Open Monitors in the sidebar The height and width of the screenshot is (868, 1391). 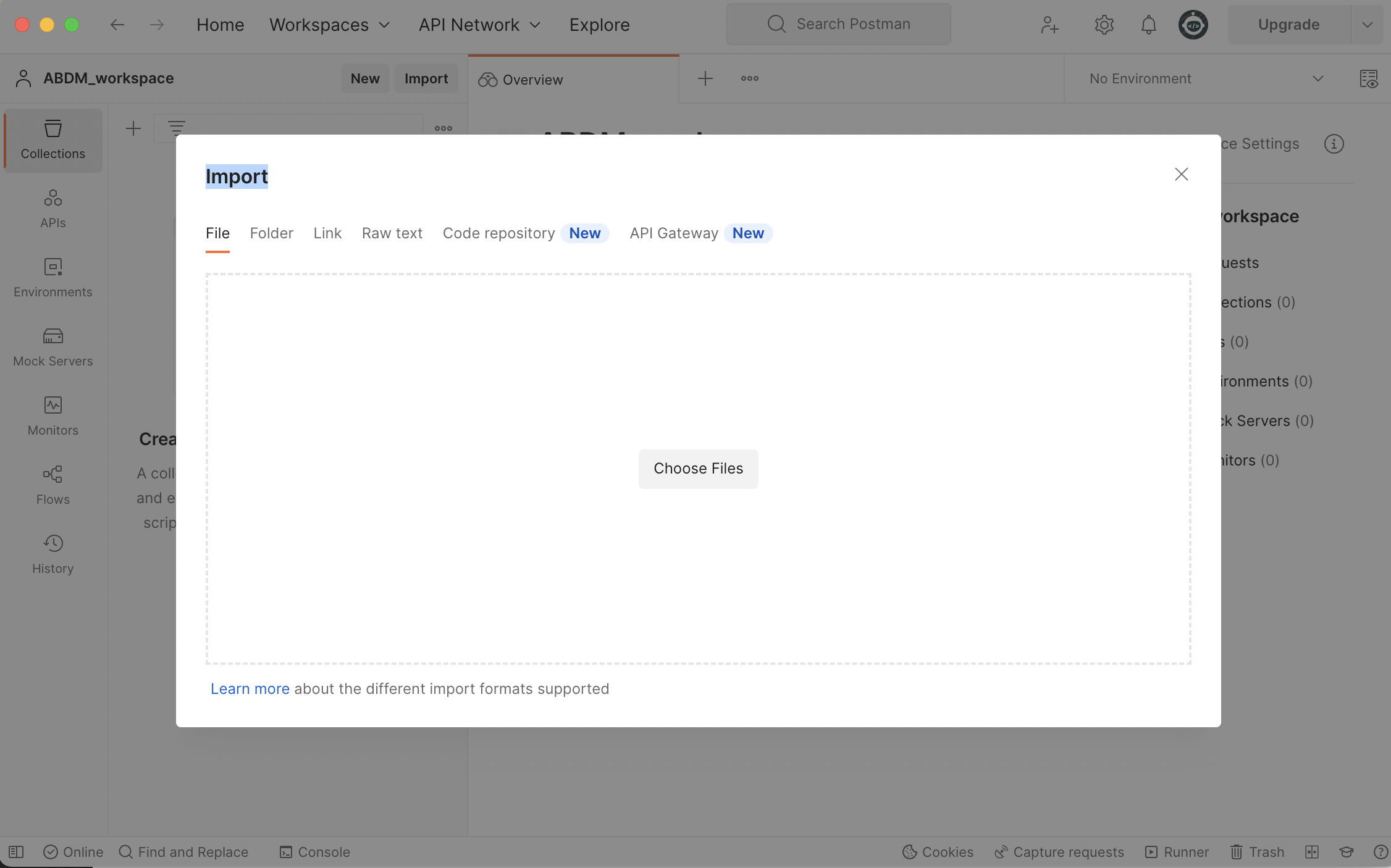coord(53,417)
